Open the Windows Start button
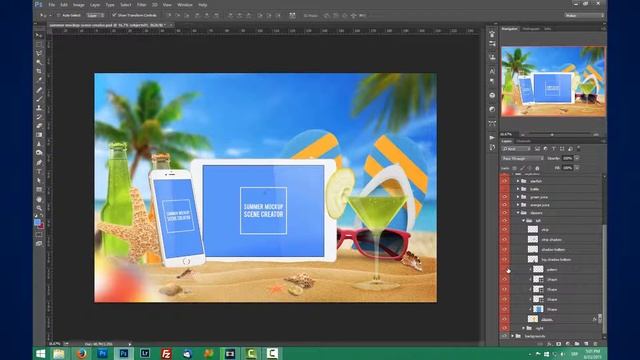The image size is (640, 360). 40,353
